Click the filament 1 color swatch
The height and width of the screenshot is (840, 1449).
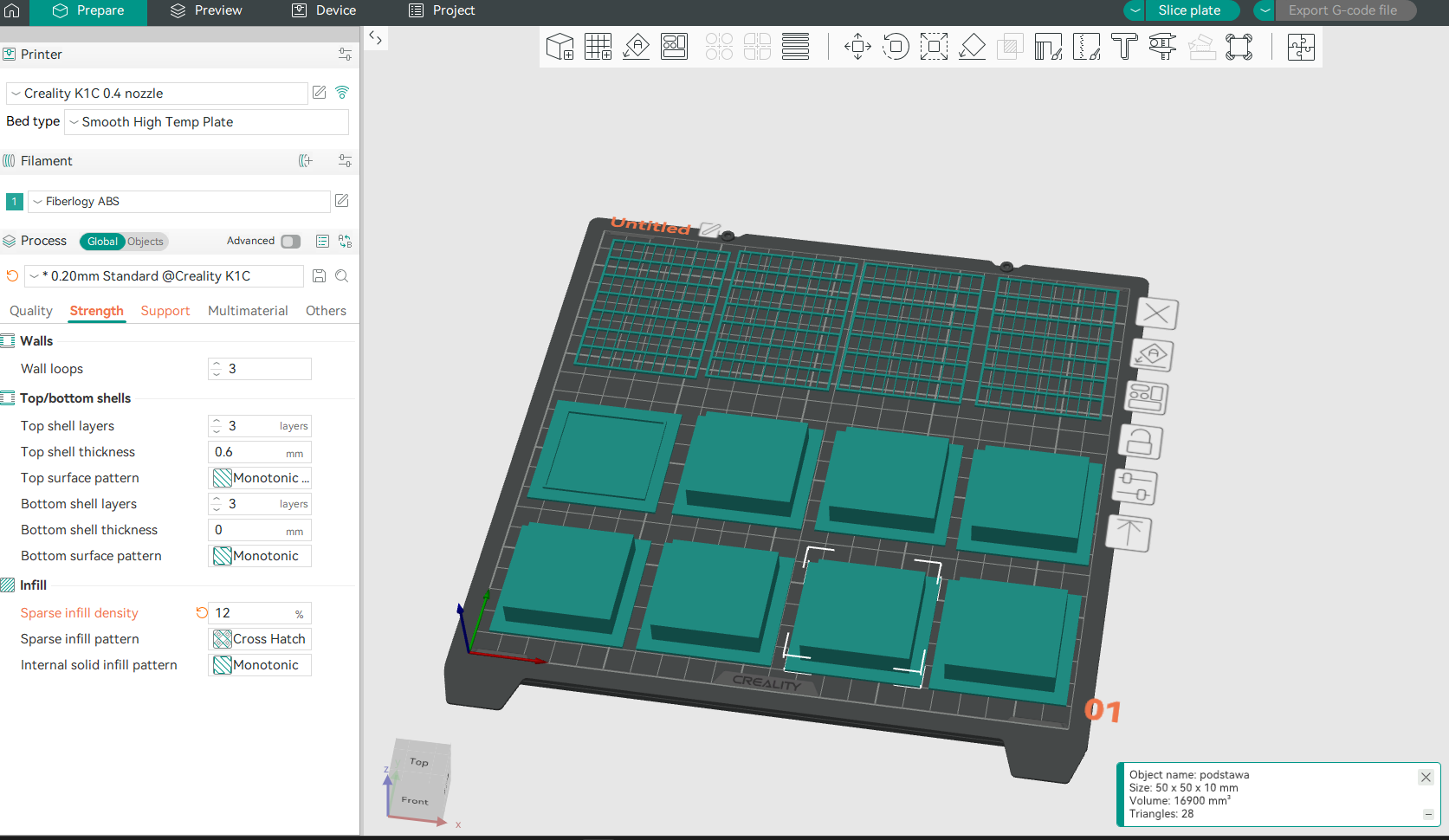(x=15, y=202)
